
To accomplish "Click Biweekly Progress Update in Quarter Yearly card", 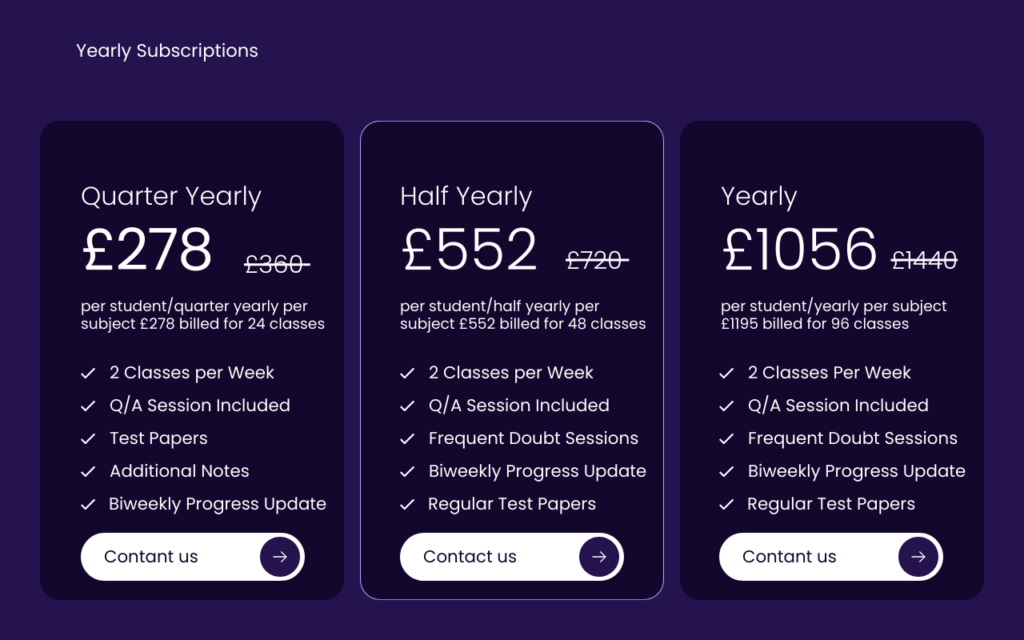I will [217, 504].
